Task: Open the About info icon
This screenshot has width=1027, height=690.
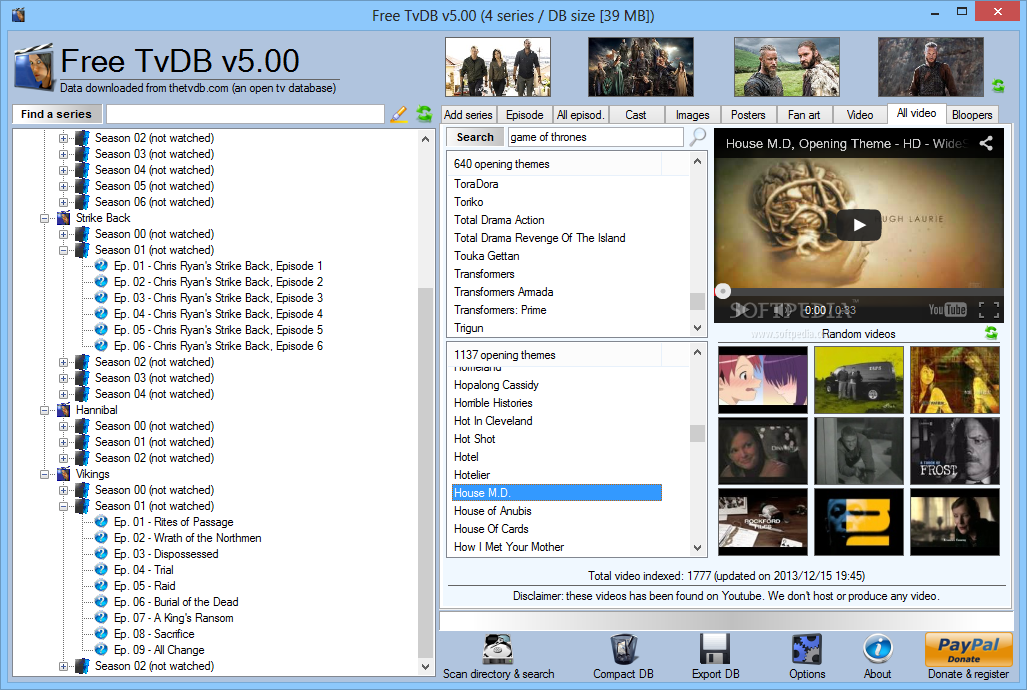Action: 877,650
